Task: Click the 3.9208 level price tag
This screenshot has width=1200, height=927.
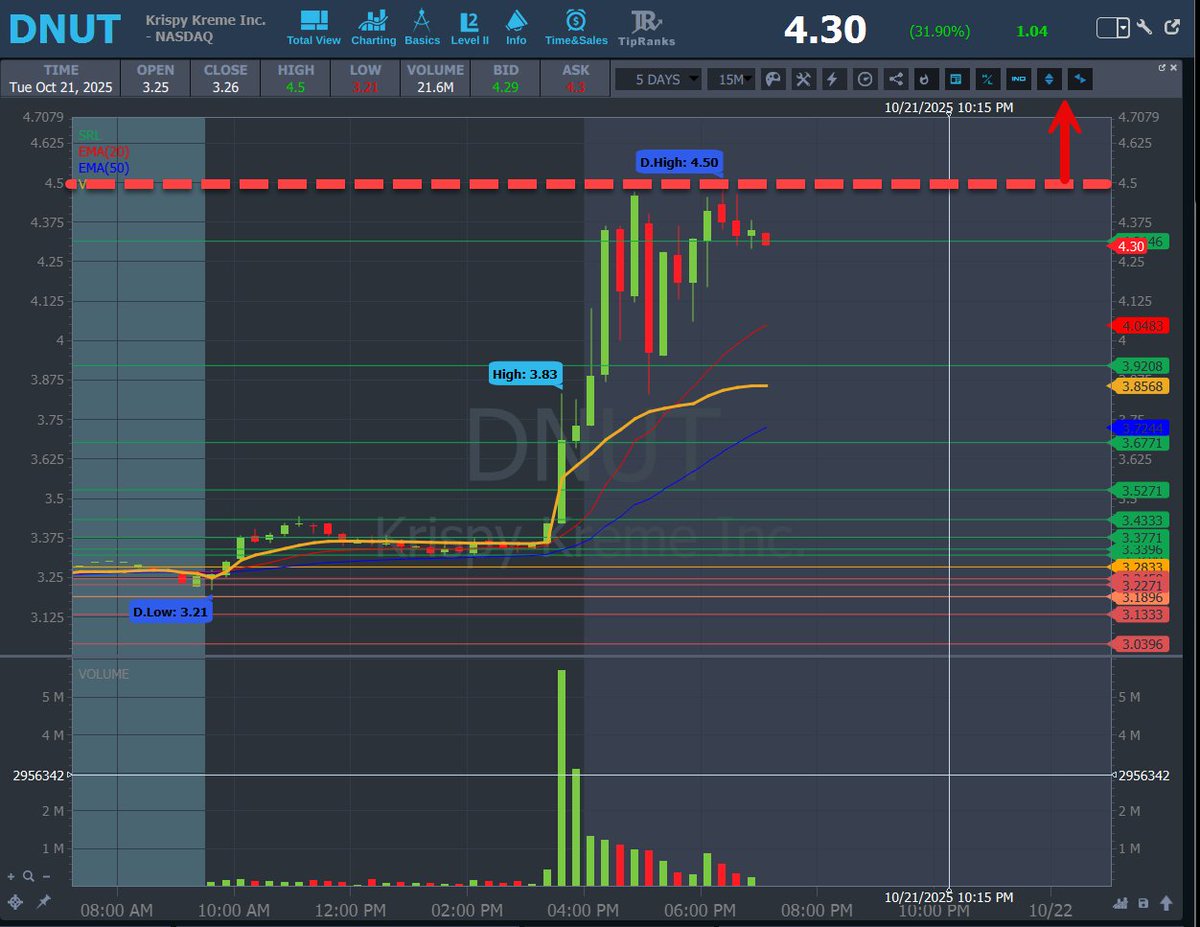Action: [x=1139, y=366]
